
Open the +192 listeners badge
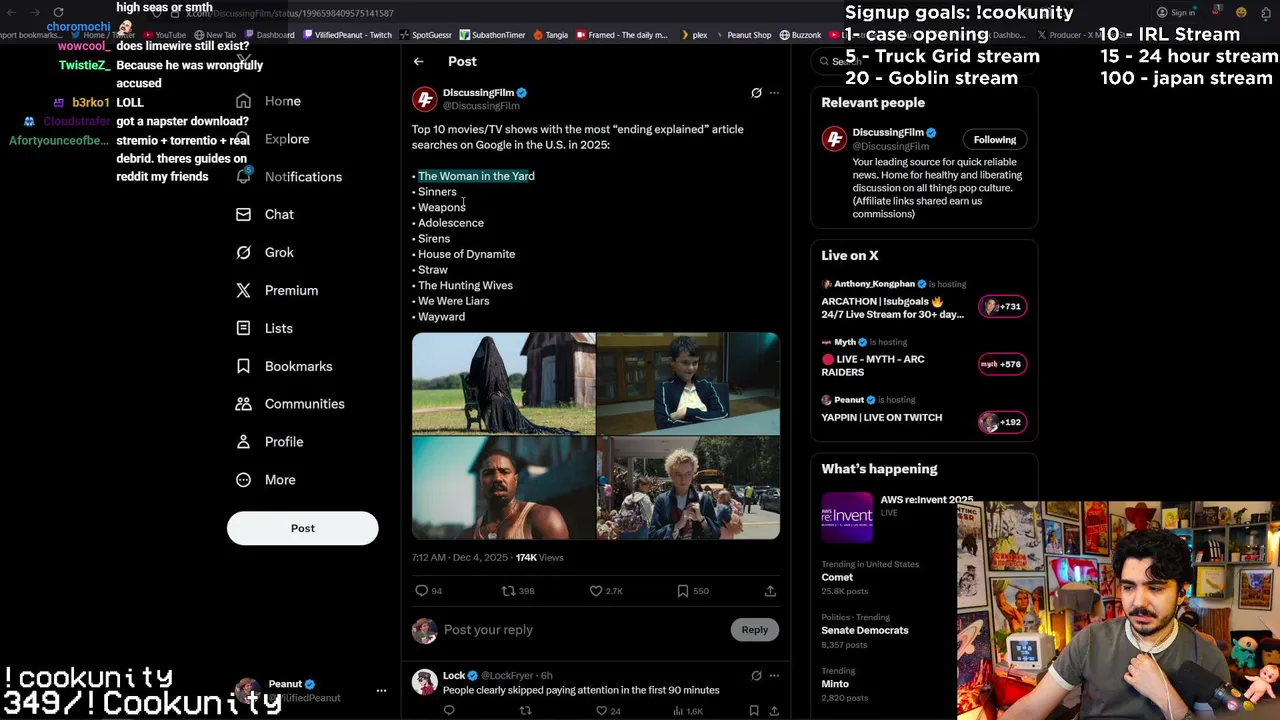1002,422
